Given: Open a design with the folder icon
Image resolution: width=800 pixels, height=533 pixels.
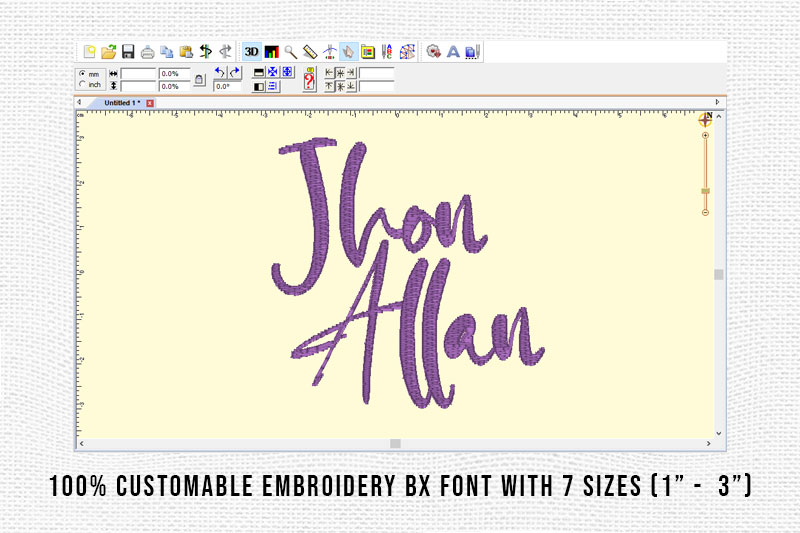Looking at the screenshot, I should 108,52.
